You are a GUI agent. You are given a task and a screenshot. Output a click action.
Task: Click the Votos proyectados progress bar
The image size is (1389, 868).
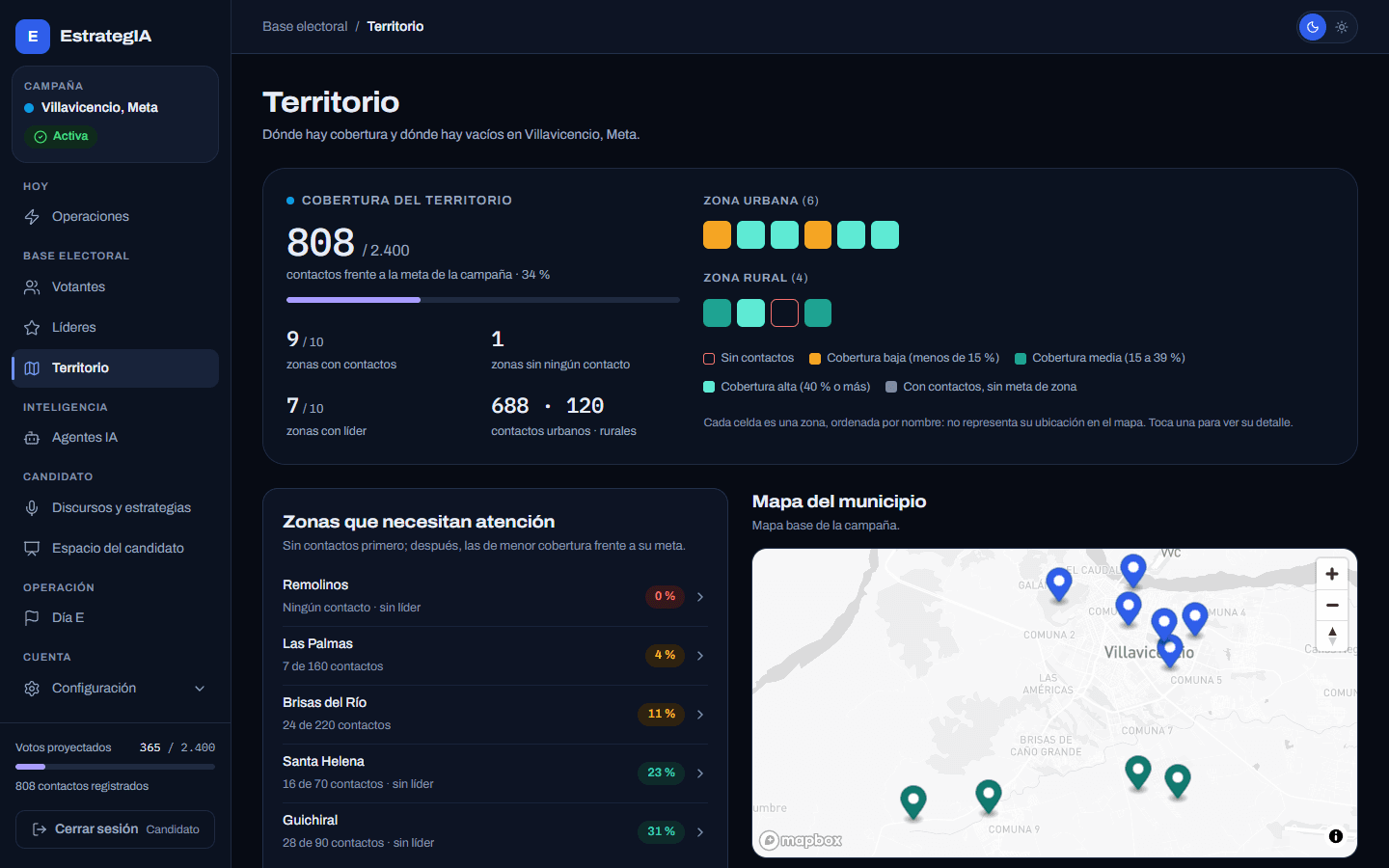tap(115, 767)
